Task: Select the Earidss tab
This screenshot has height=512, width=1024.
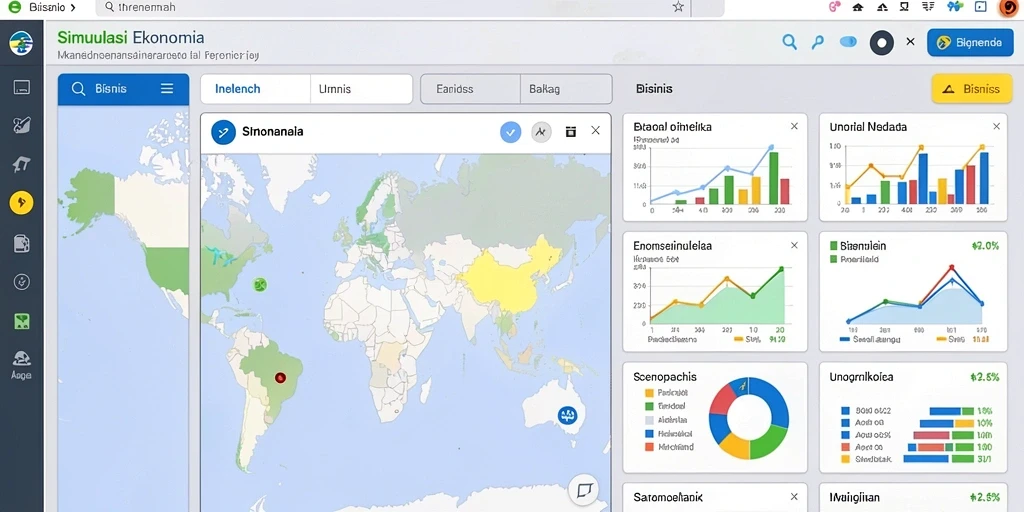Action: coord(470,89)
